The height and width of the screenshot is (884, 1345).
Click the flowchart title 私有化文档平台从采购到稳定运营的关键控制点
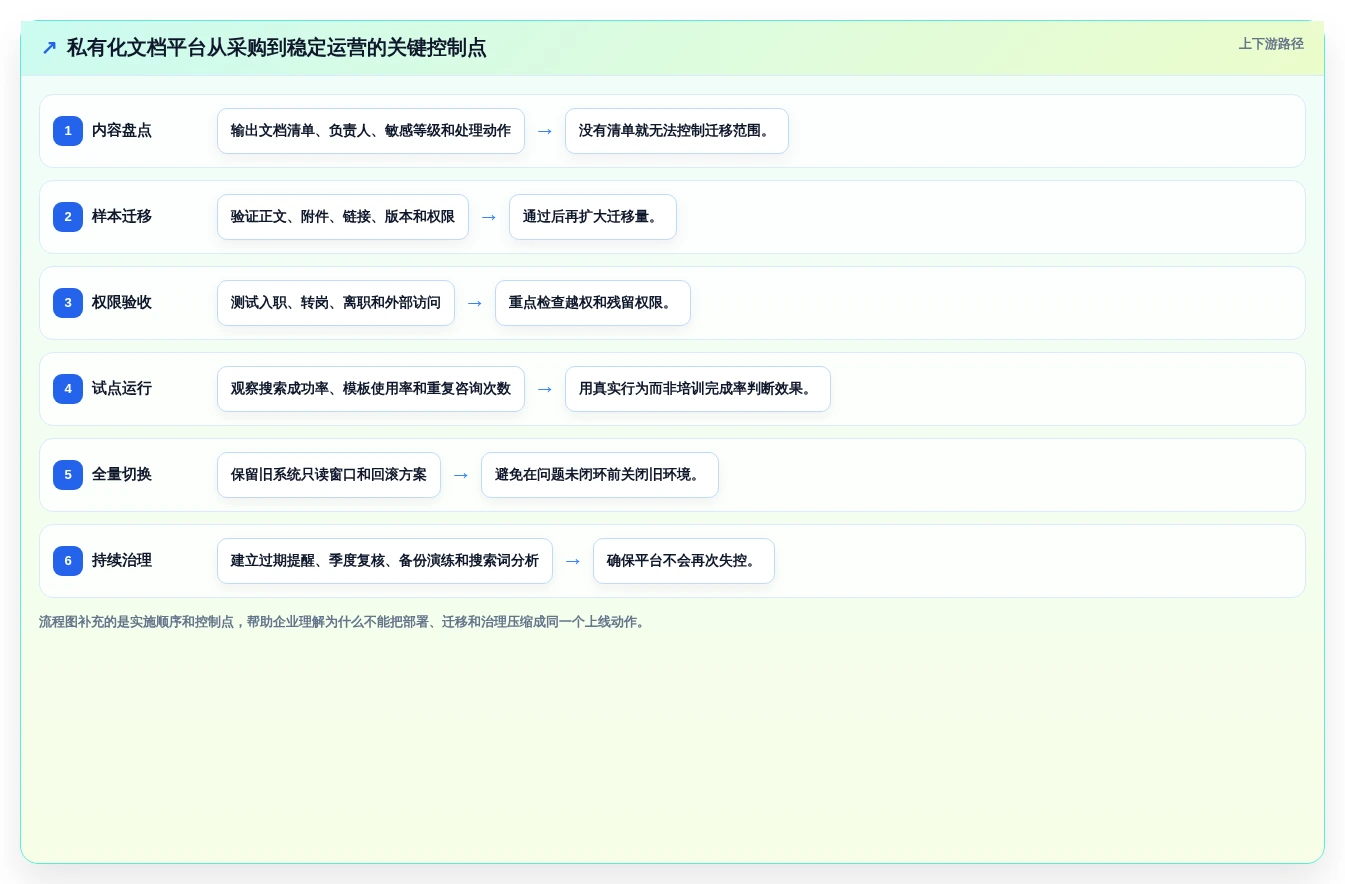[x=277, y=48]
